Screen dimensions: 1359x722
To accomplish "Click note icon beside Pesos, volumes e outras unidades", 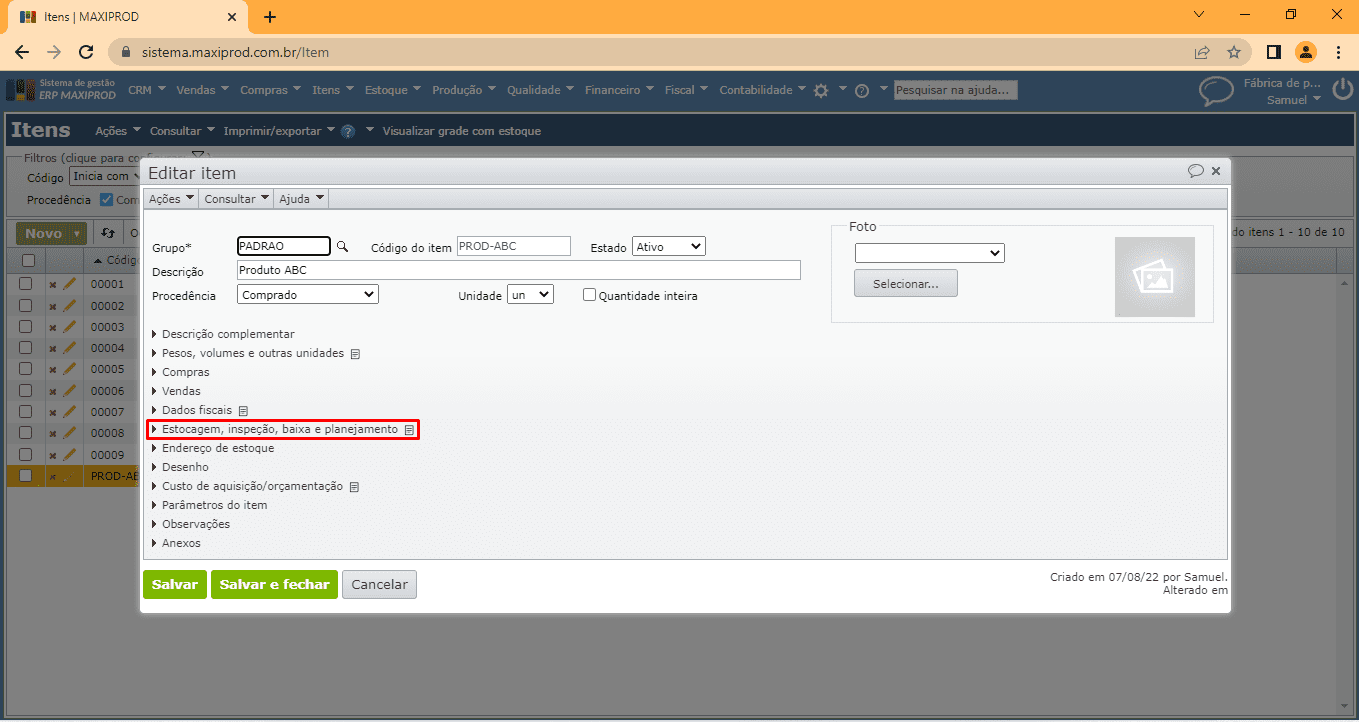I will pyautogui.click(x=355, y=354).
